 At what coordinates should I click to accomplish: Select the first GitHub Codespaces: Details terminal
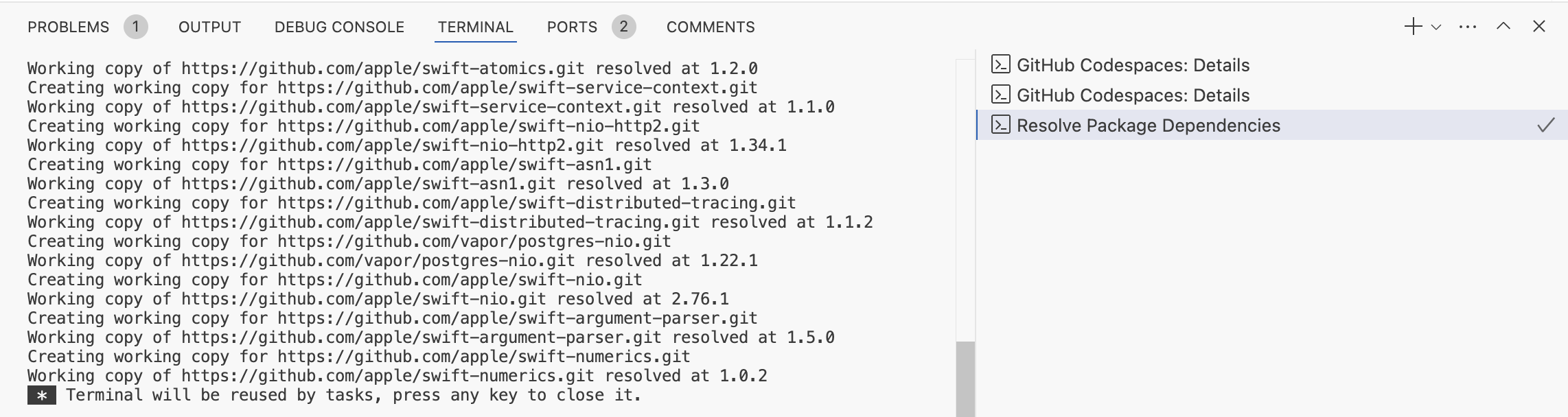pos(1133,65)
